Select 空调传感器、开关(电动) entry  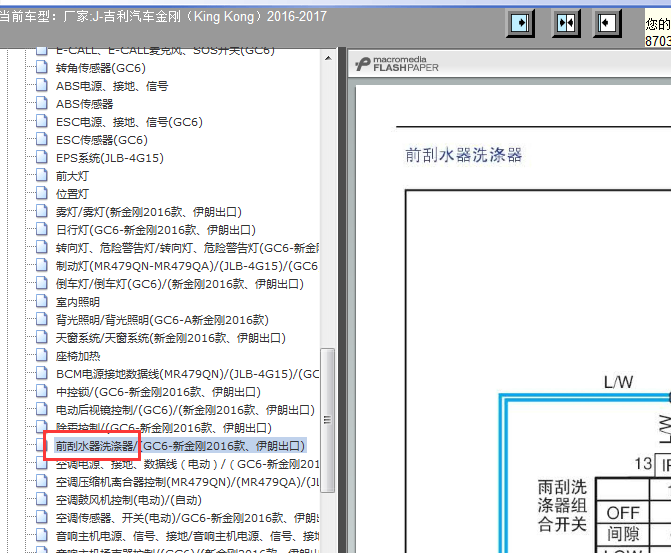187,518
